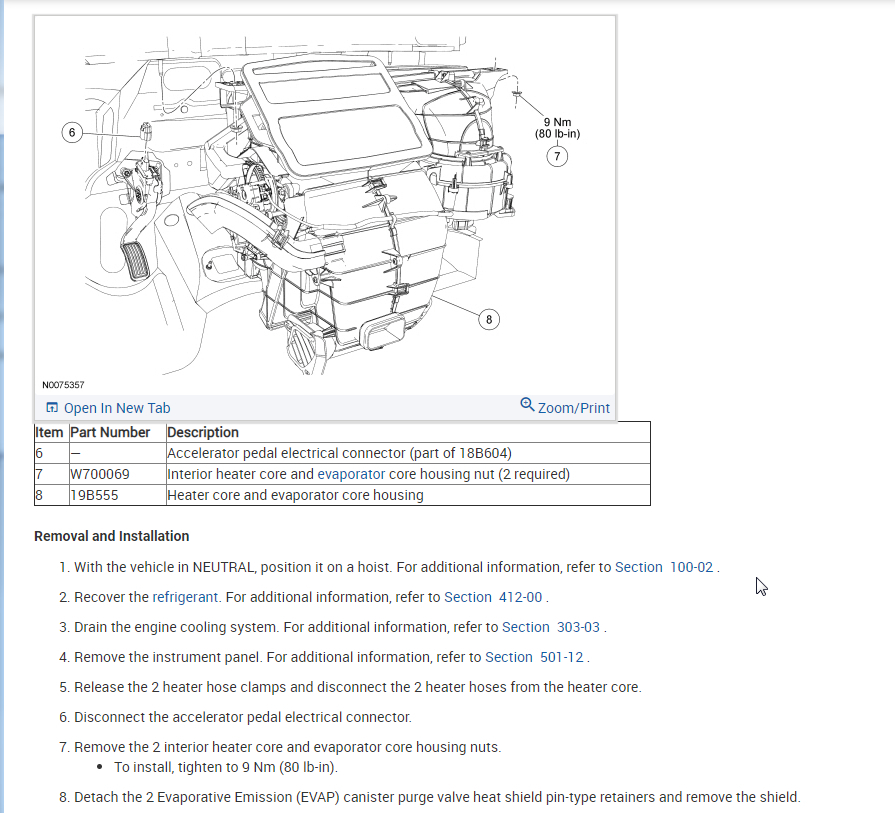Click the evaporator link in table
Viewport: 895px width, 813px height.
coord(351,474)
